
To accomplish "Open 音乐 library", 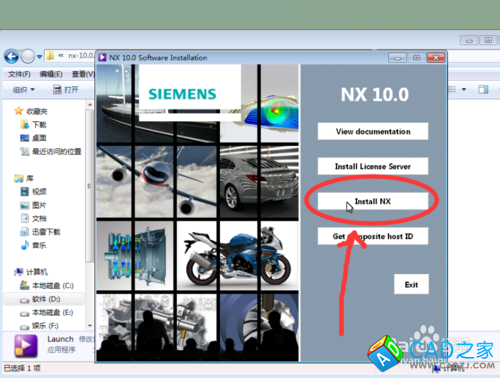I will tap(33, 245).
